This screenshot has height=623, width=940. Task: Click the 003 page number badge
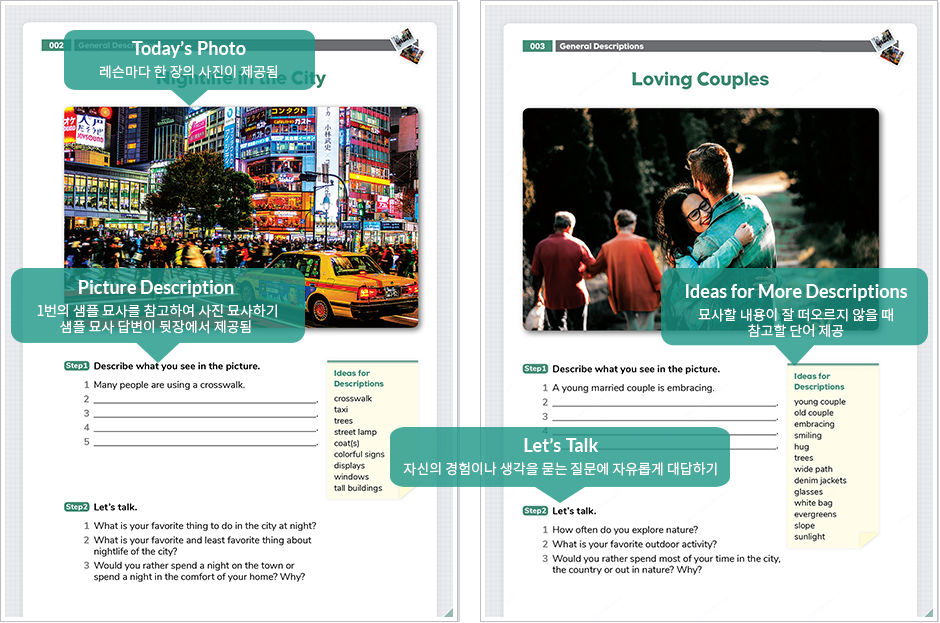pos(537,46)
